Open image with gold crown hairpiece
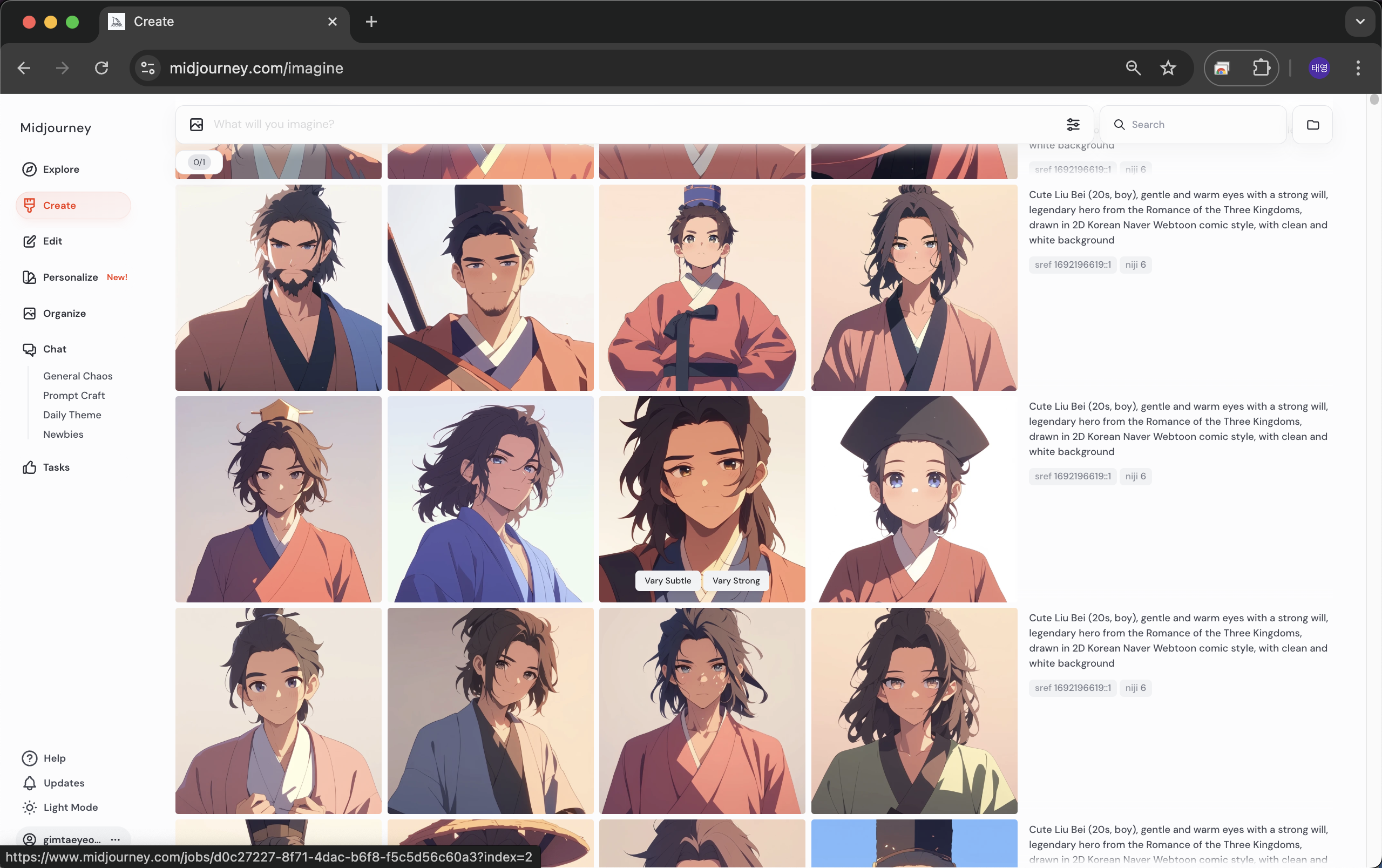 279,499
